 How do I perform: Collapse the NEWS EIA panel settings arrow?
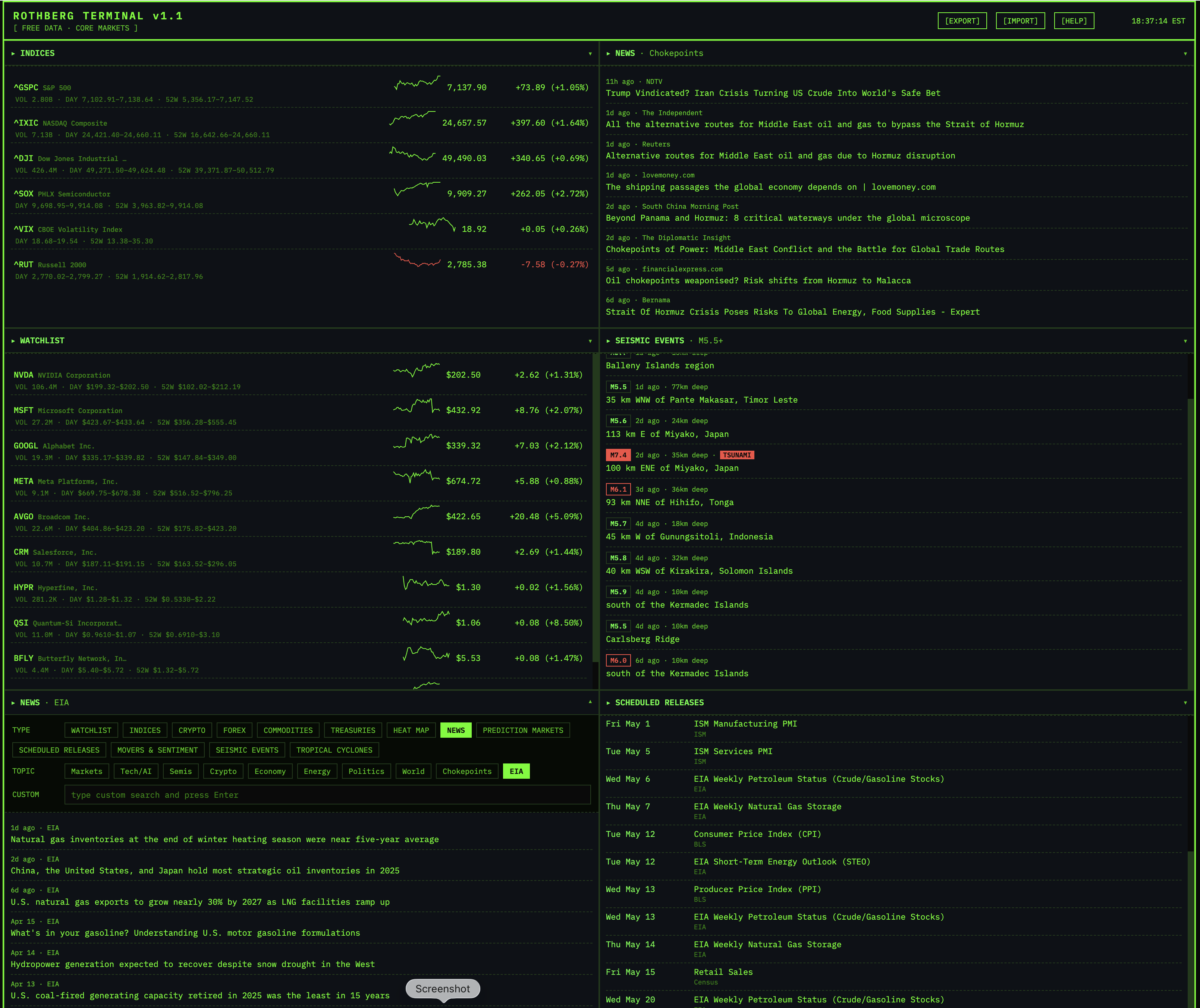[590, 702]
